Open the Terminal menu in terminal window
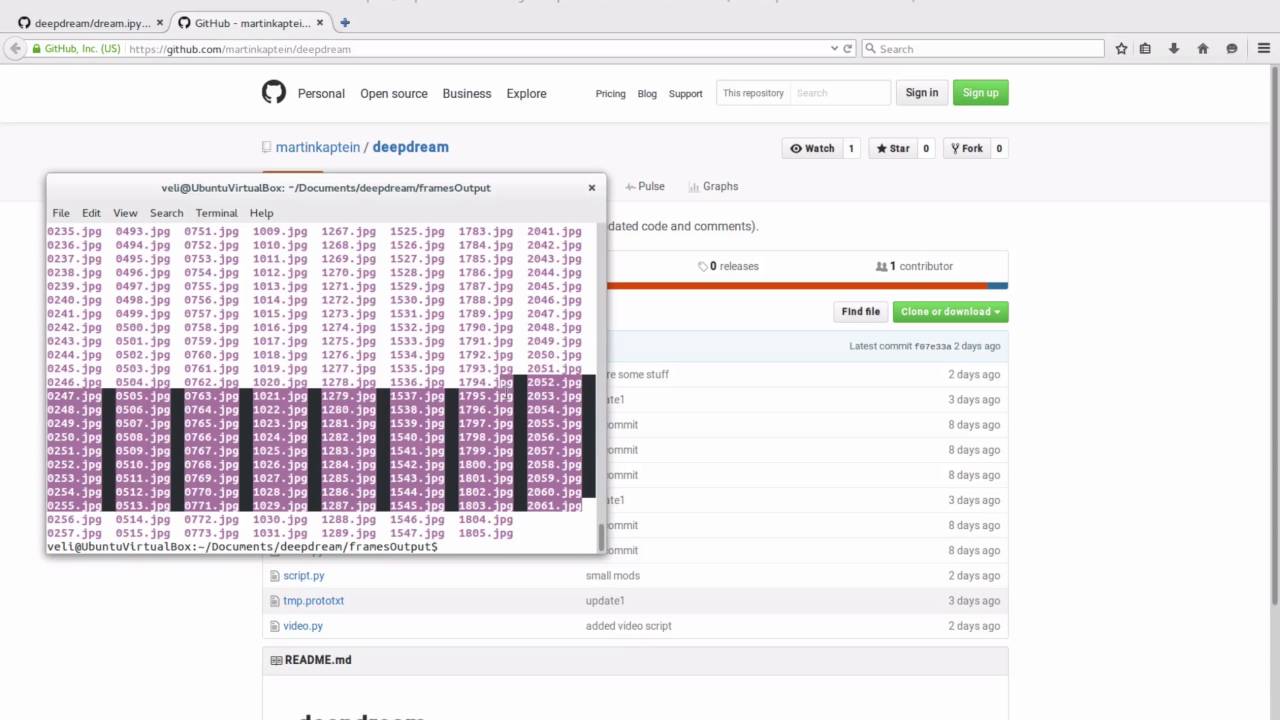The height and width of the screenshot is (720, 1280). (216, 213)
